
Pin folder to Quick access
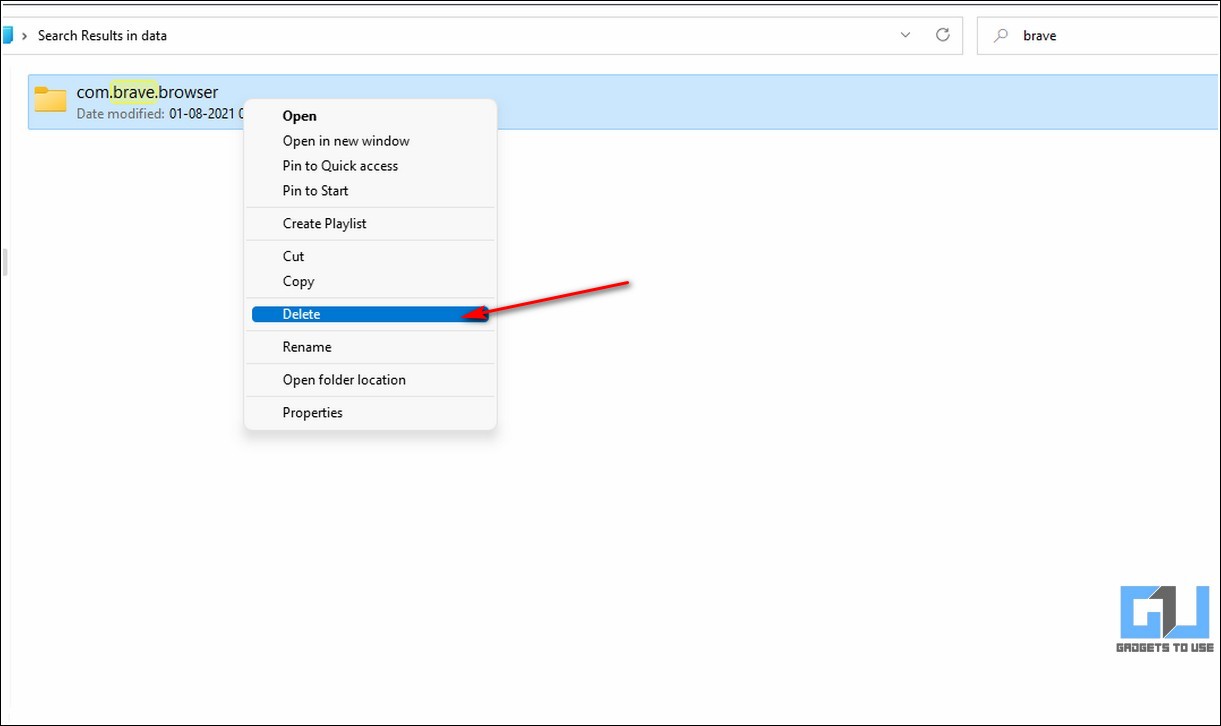point(370,166)
